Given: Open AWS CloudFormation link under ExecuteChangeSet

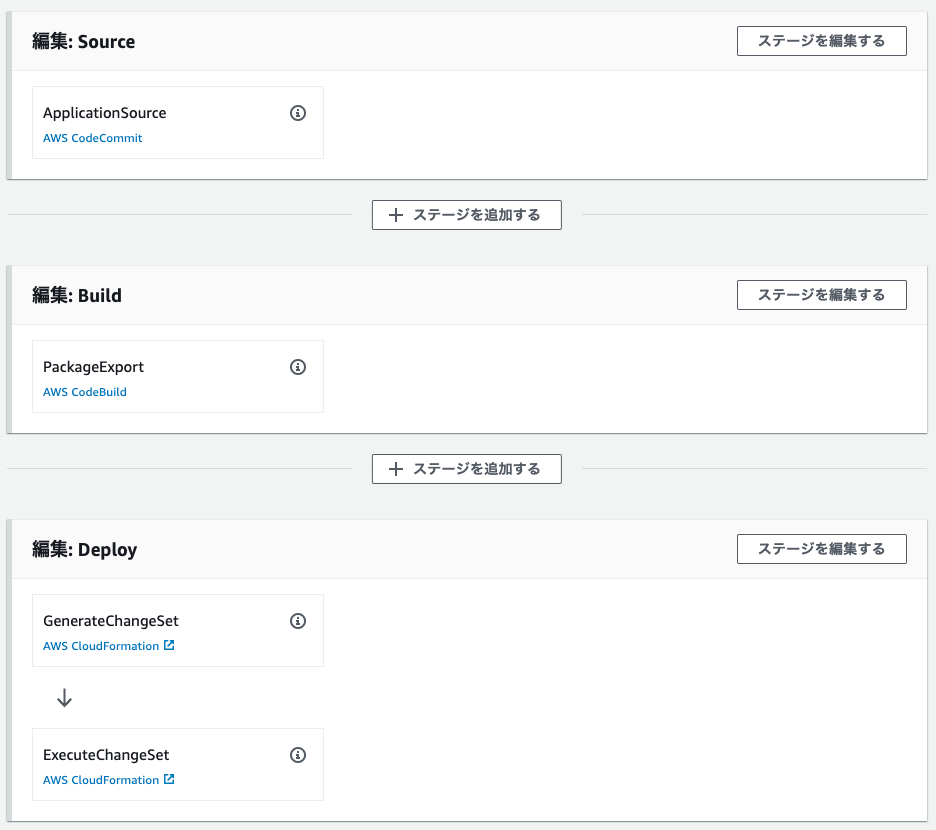Looking at the screenshot, I should tap(101, 780).
